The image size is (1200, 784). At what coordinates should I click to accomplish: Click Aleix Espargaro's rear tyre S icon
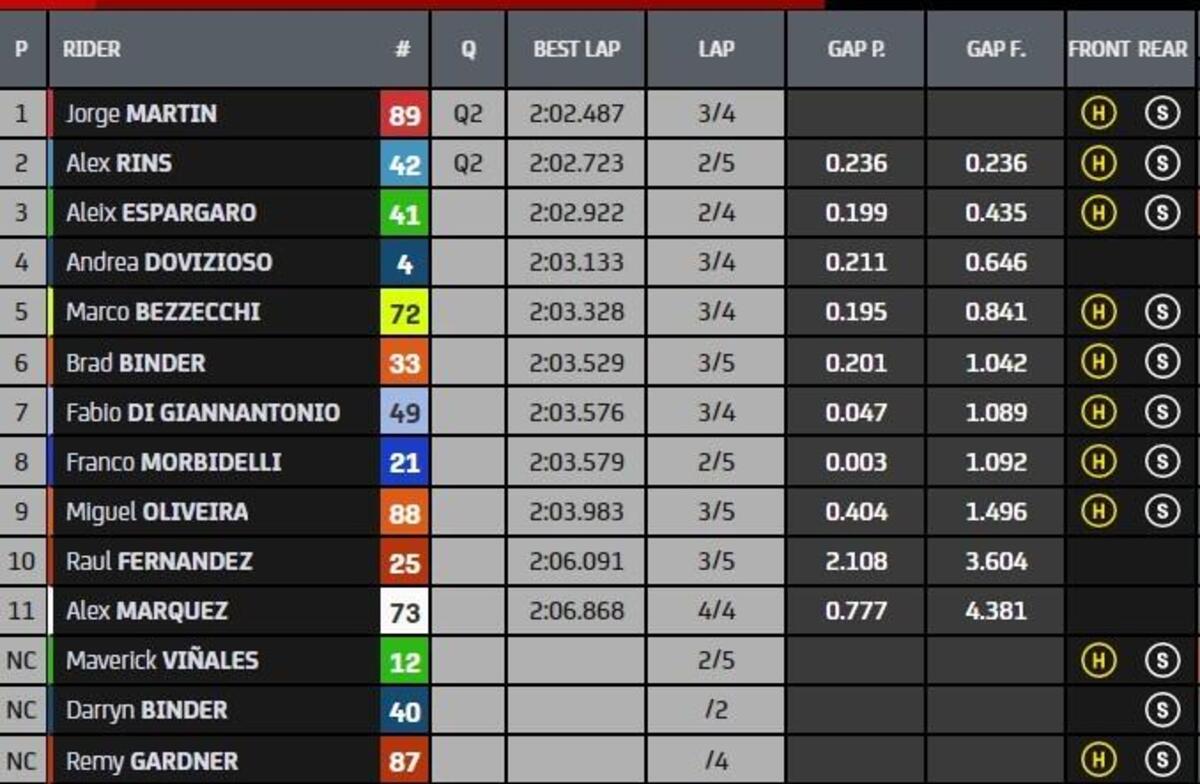click(1161, 212)
